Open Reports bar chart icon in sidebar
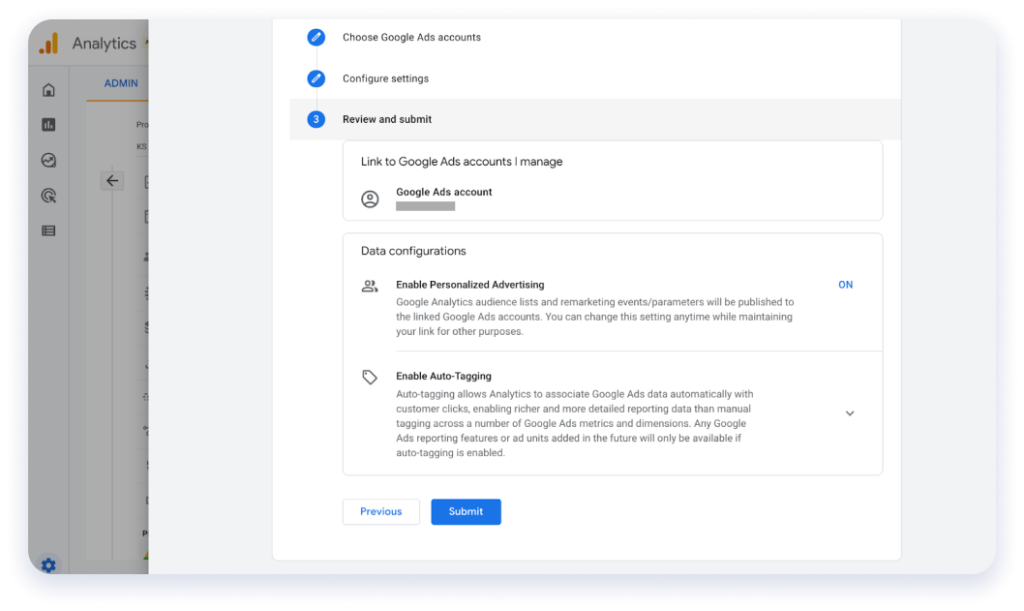1024x611 pixels. click(x=48, y=125)
